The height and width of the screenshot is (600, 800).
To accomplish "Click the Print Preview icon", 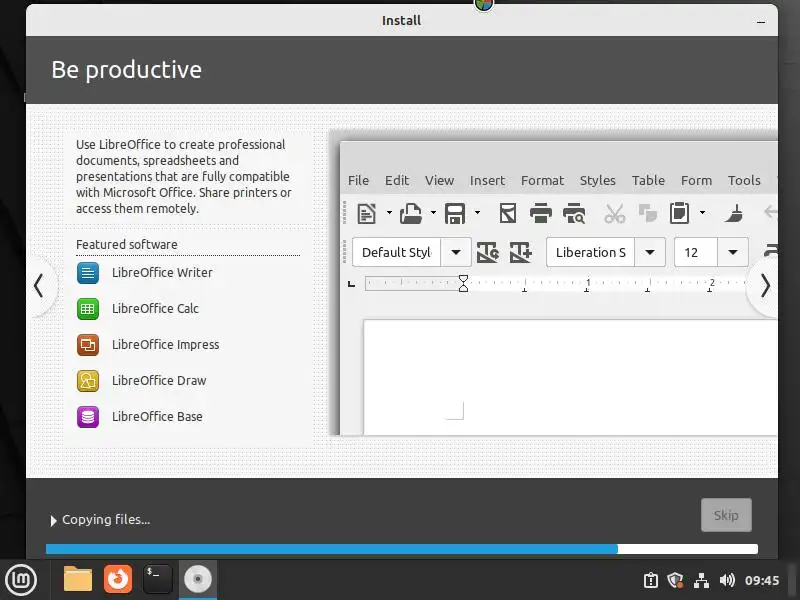I will 574,213.
